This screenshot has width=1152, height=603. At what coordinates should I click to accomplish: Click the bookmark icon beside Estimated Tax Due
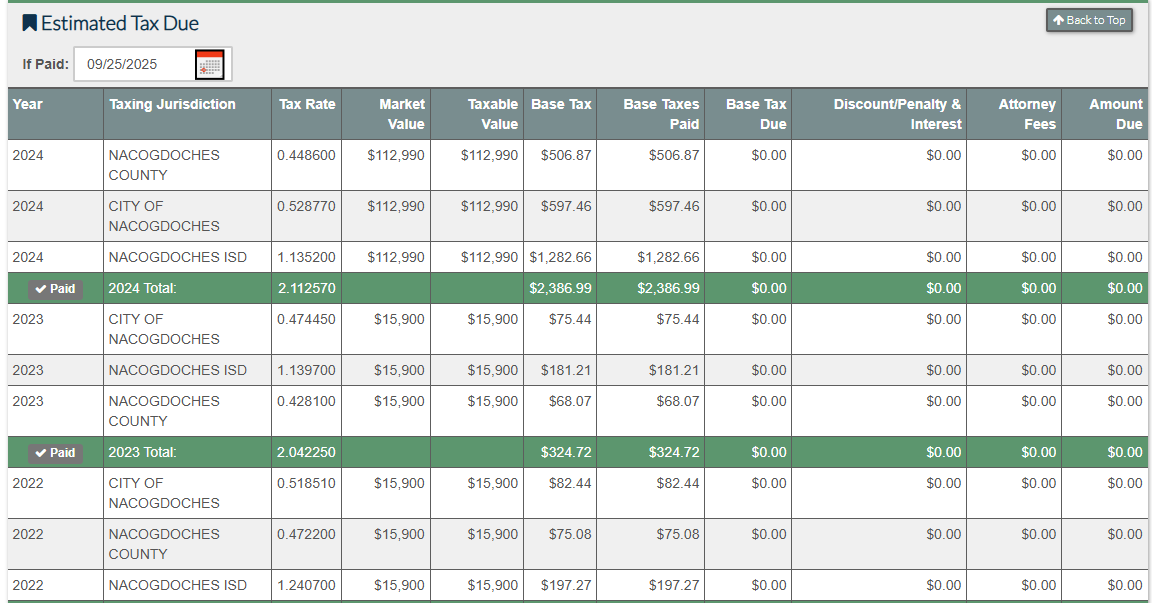tap(29, 23)
